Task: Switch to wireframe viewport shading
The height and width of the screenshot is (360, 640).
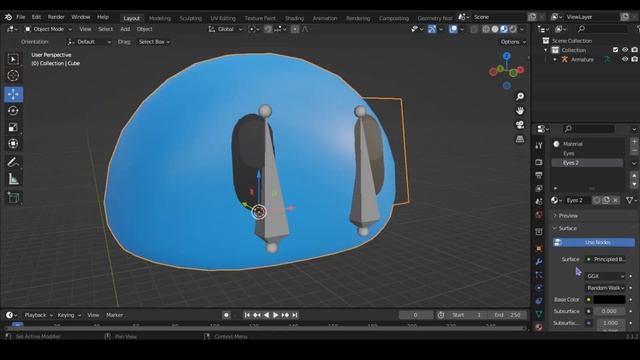Action: [486, 29]
